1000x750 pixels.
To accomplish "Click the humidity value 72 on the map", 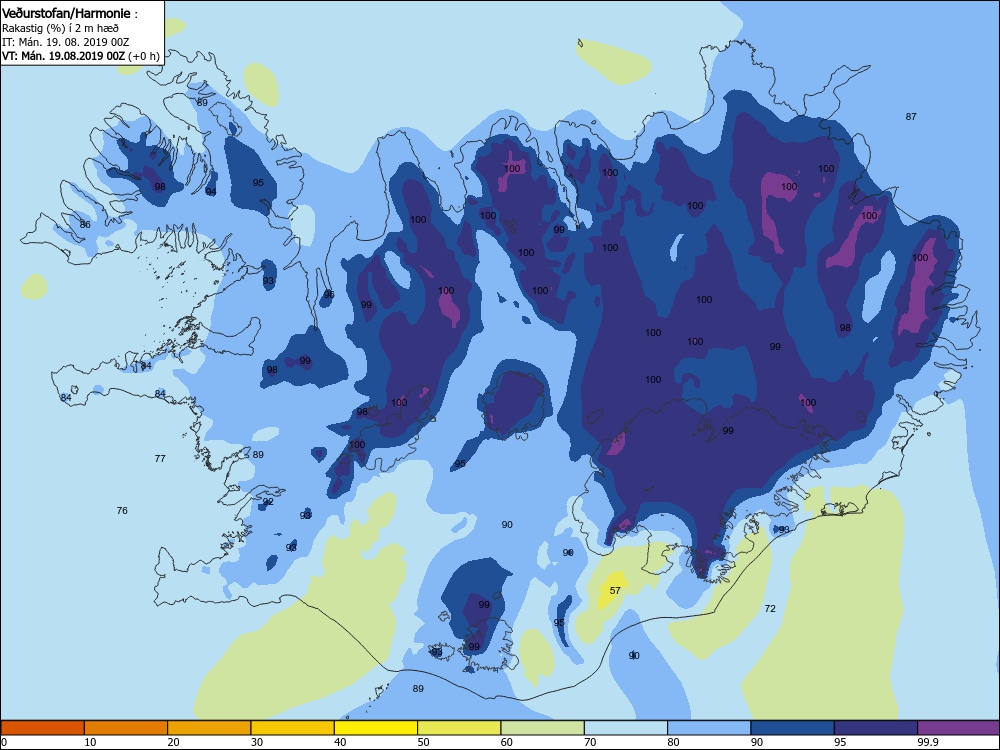I will [770, 608].
